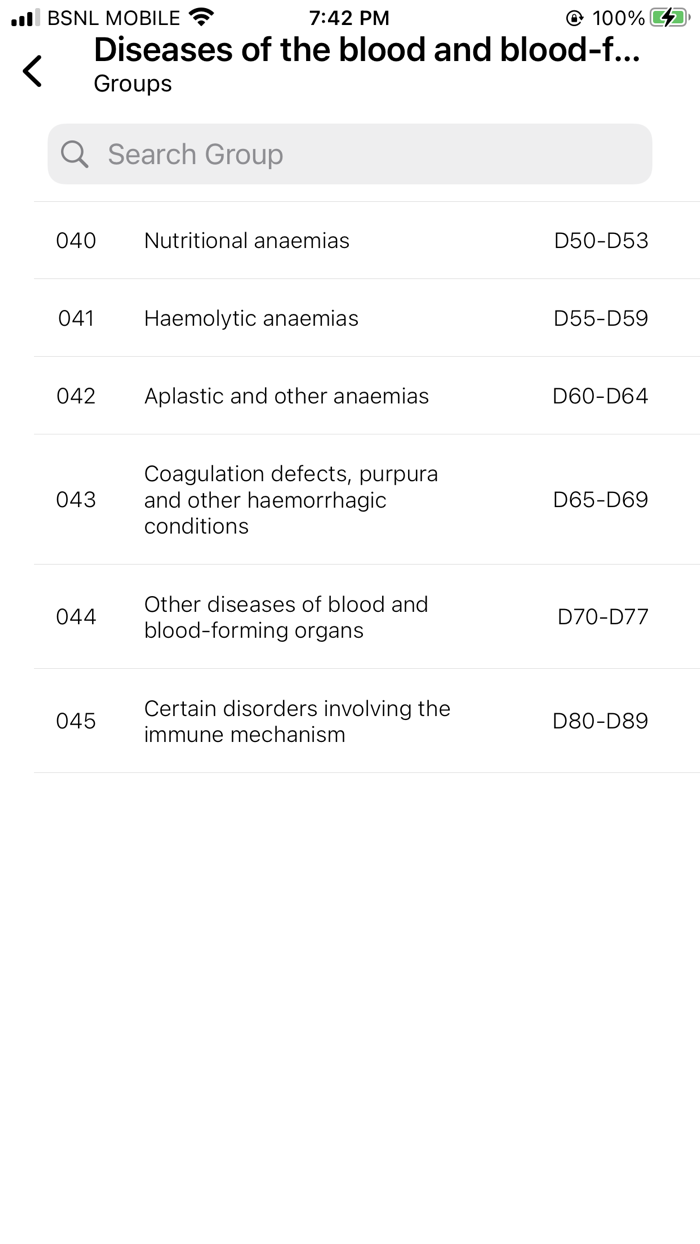This screenshot has height=1244, width=700.
Task: Open the Coagulation defects group
Action: 350,499
